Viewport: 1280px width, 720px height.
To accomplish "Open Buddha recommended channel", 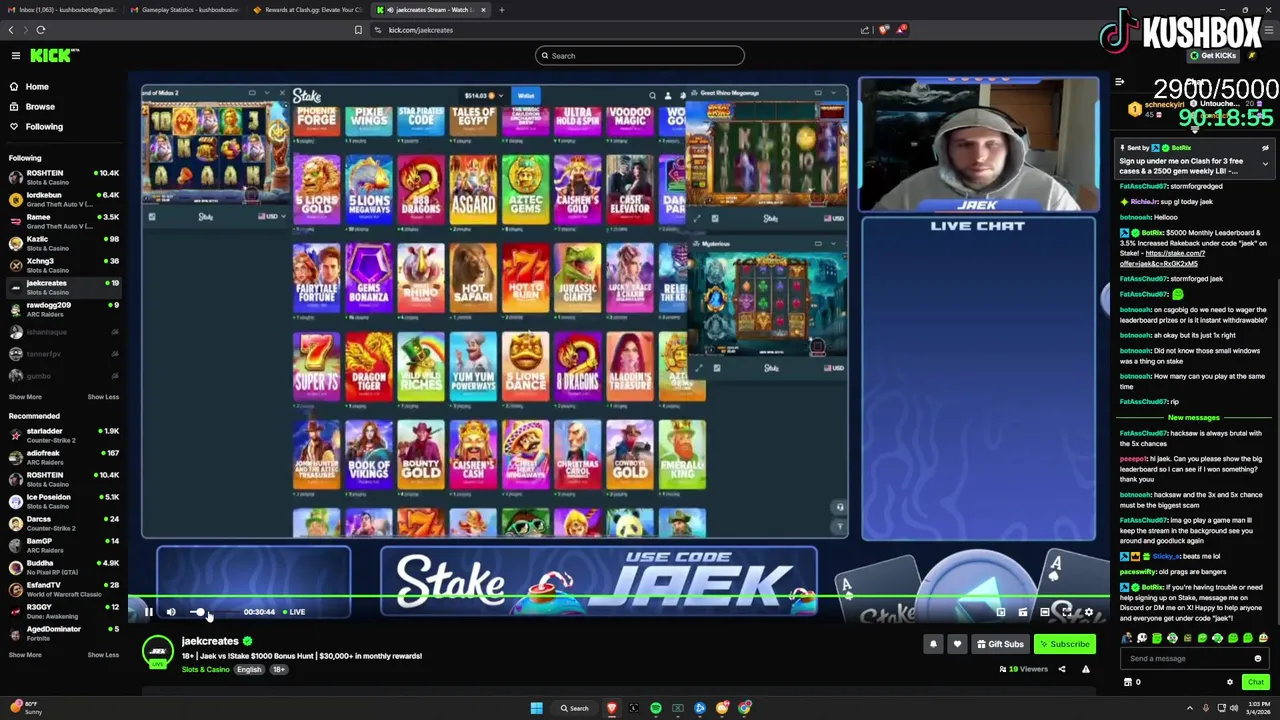I will pyautogui.click(x=62, y=567).
